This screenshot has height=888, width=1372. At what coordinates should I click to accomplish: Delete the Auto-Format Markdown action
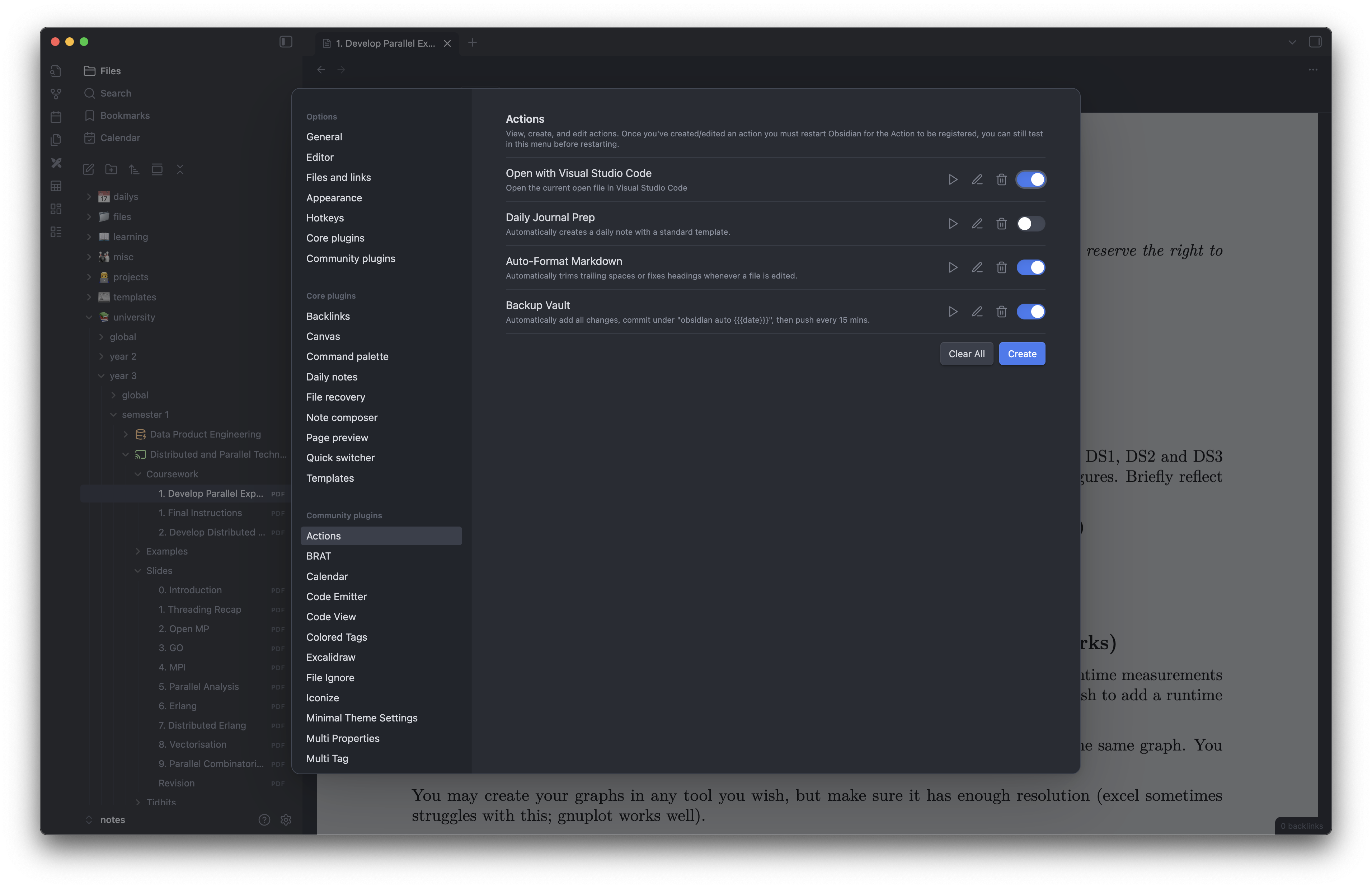click(x=1001, y=267)
